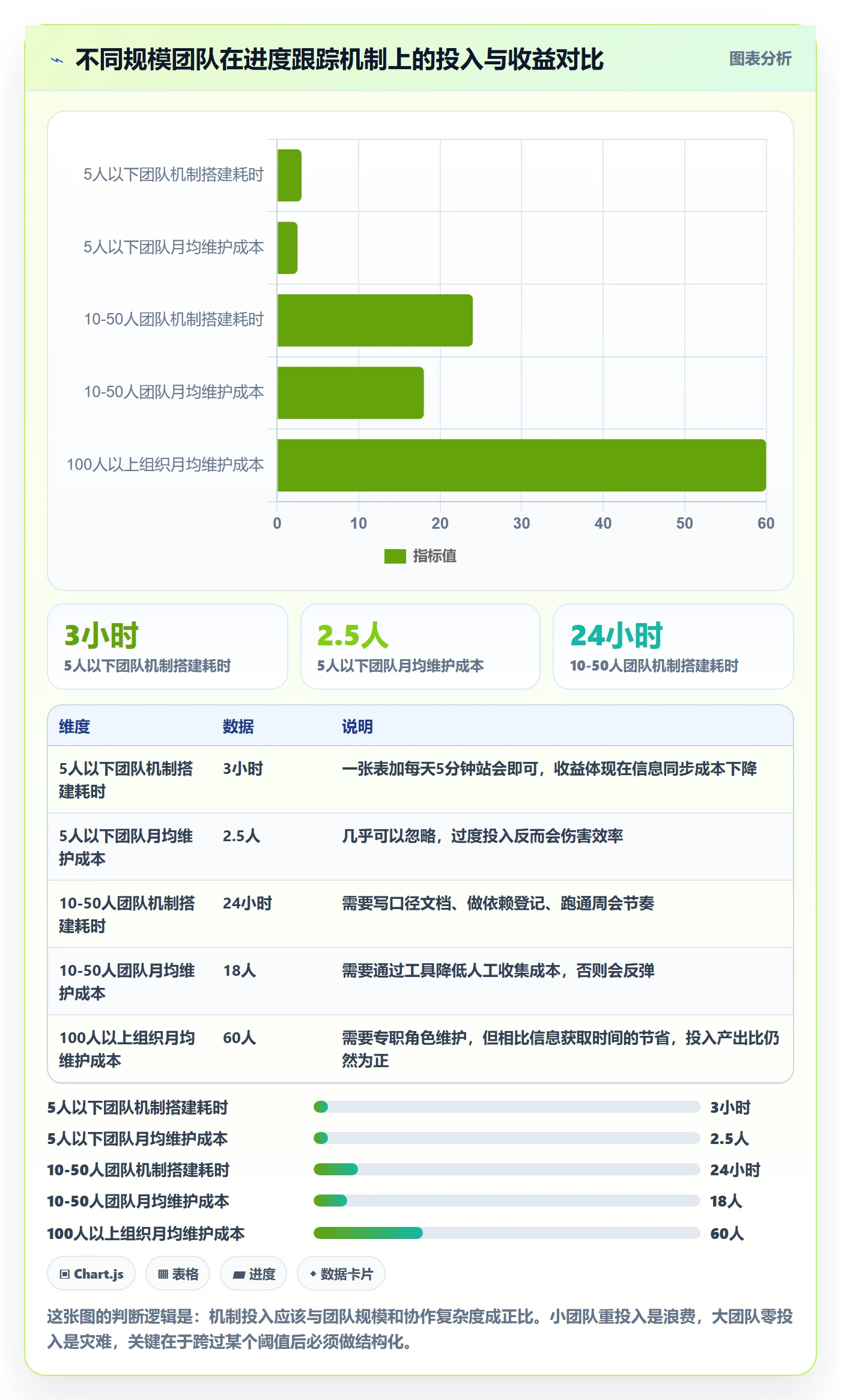Screen dimensions: 841x1400
Task: Click the 5人以下团队月均维护成本 chart bar
Action: 287,248
